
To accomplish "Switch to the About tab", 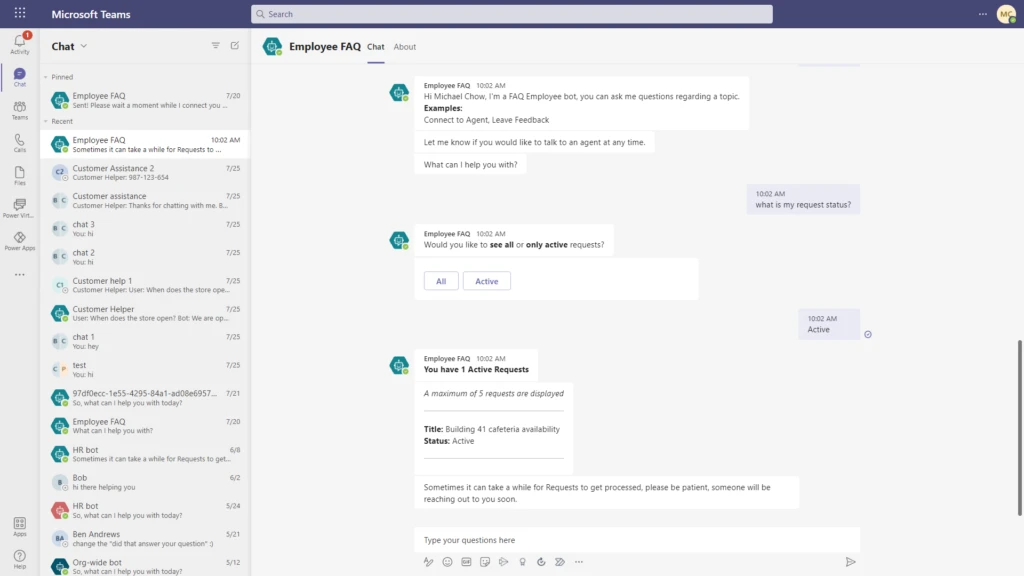I will pyautogui.click(x=404, y=47).
